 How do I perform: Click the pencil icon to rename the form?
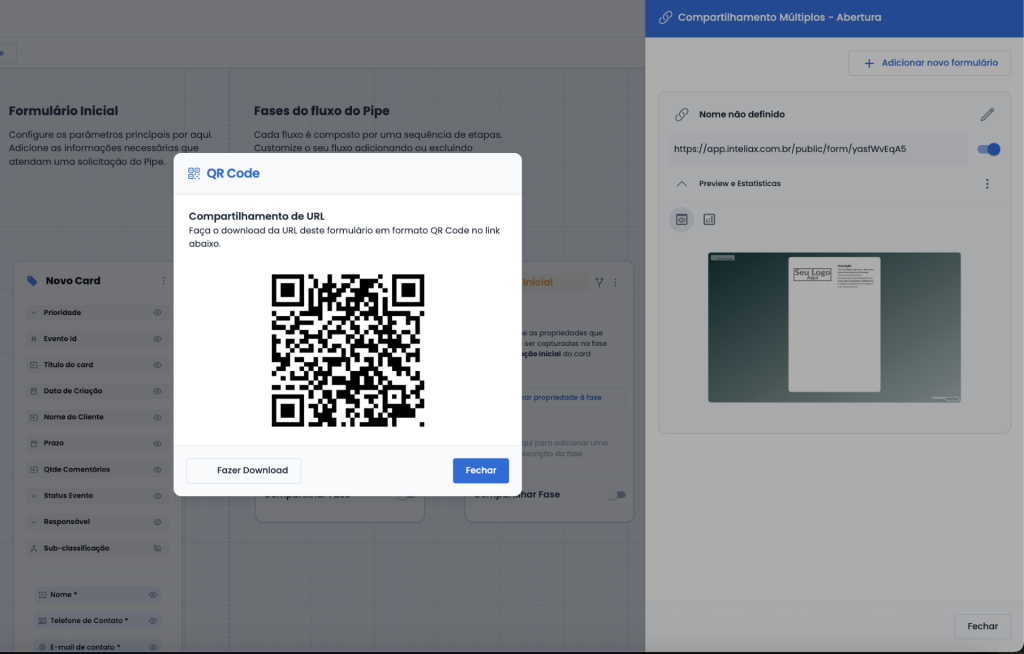click(987, 115)
